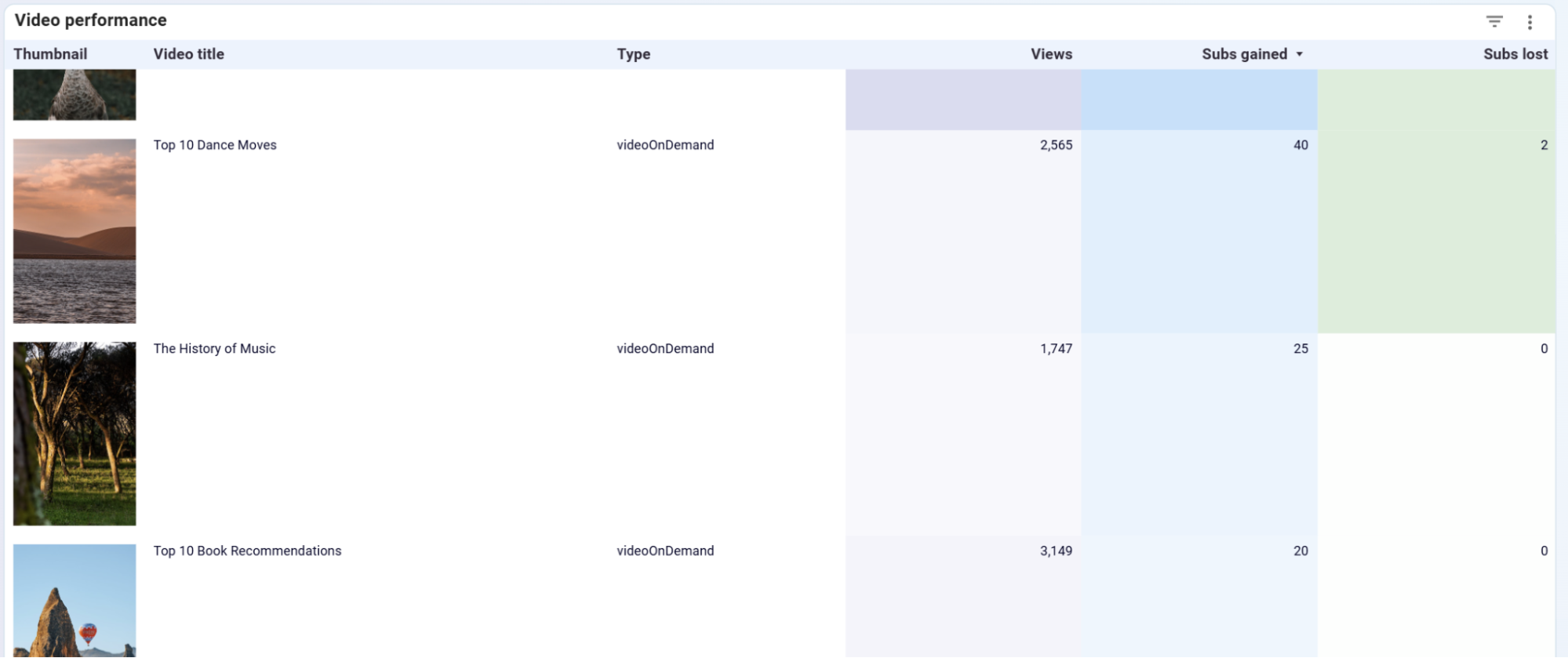
Task: Click the 2,565 views value
Action: [1056, 145]
